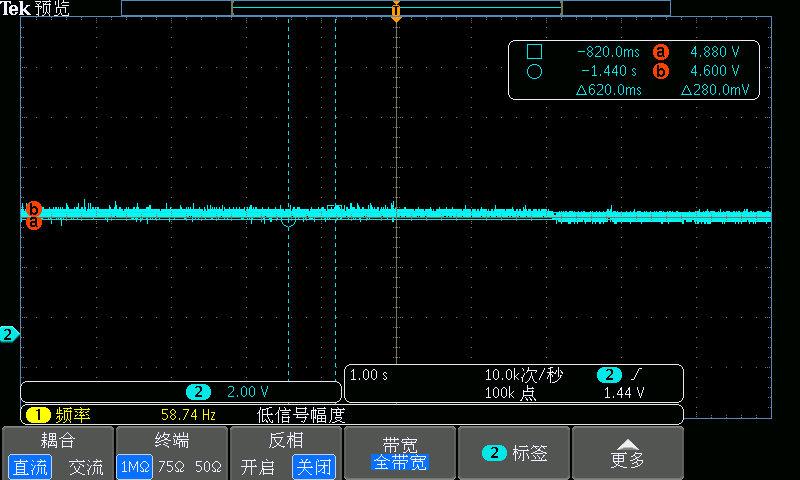Choose 50Ω termination
The height and width of the screenshot is (480, 800).
208,467
